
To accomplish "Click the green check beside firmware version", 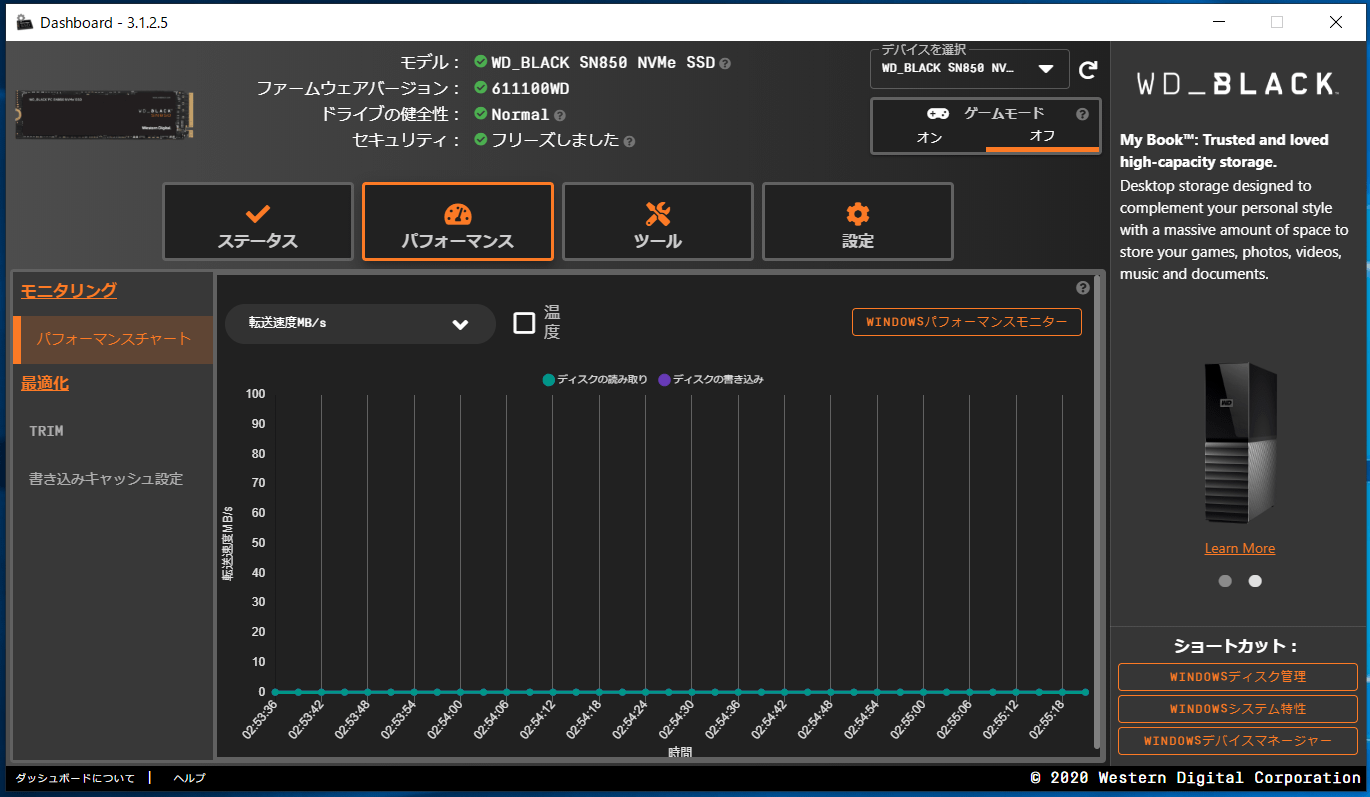I will coord(481,88).
